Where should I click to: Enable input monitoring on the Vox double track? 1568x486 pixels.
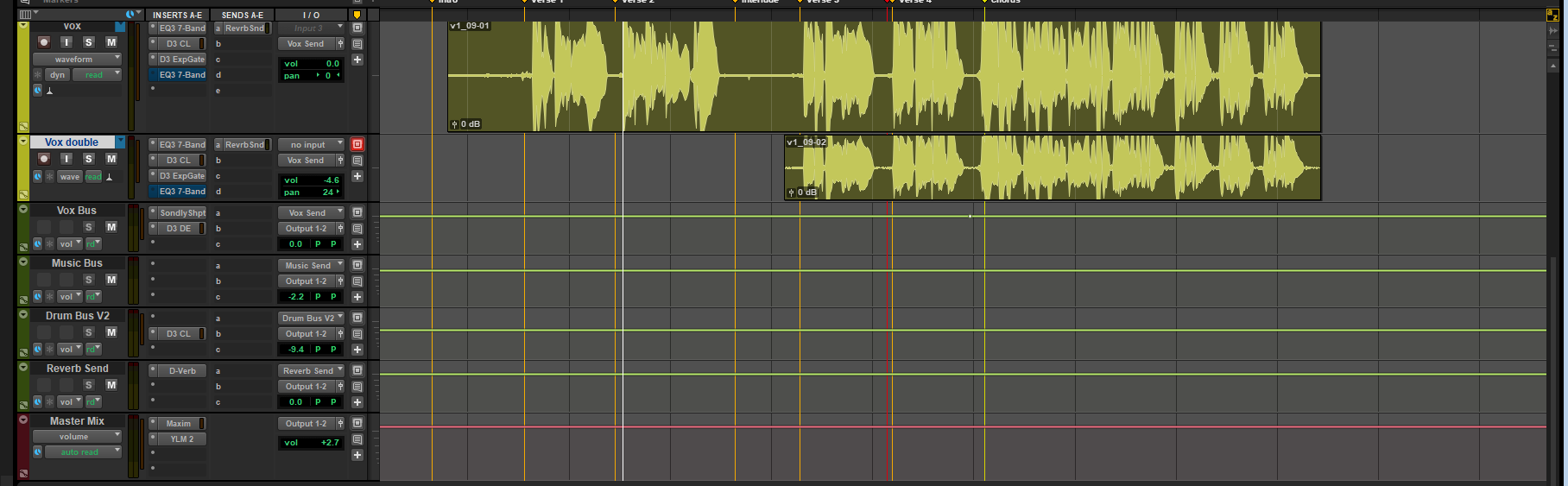(66, 159)
